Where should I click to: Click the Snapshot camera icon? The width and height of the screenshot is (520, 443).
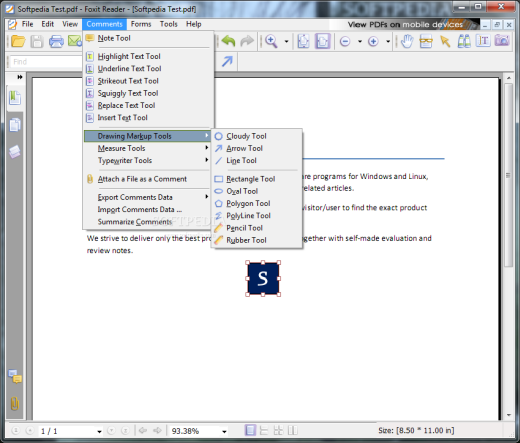502,41
